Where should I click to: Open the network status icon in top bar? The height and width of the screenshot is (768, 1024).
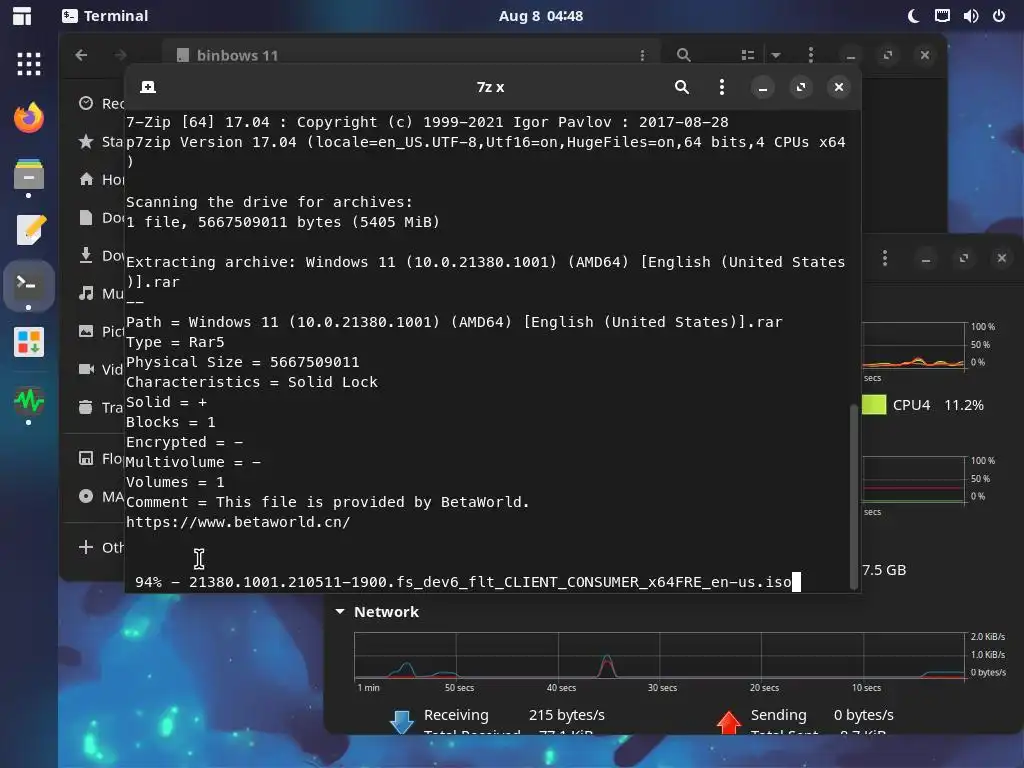point(942,16)
